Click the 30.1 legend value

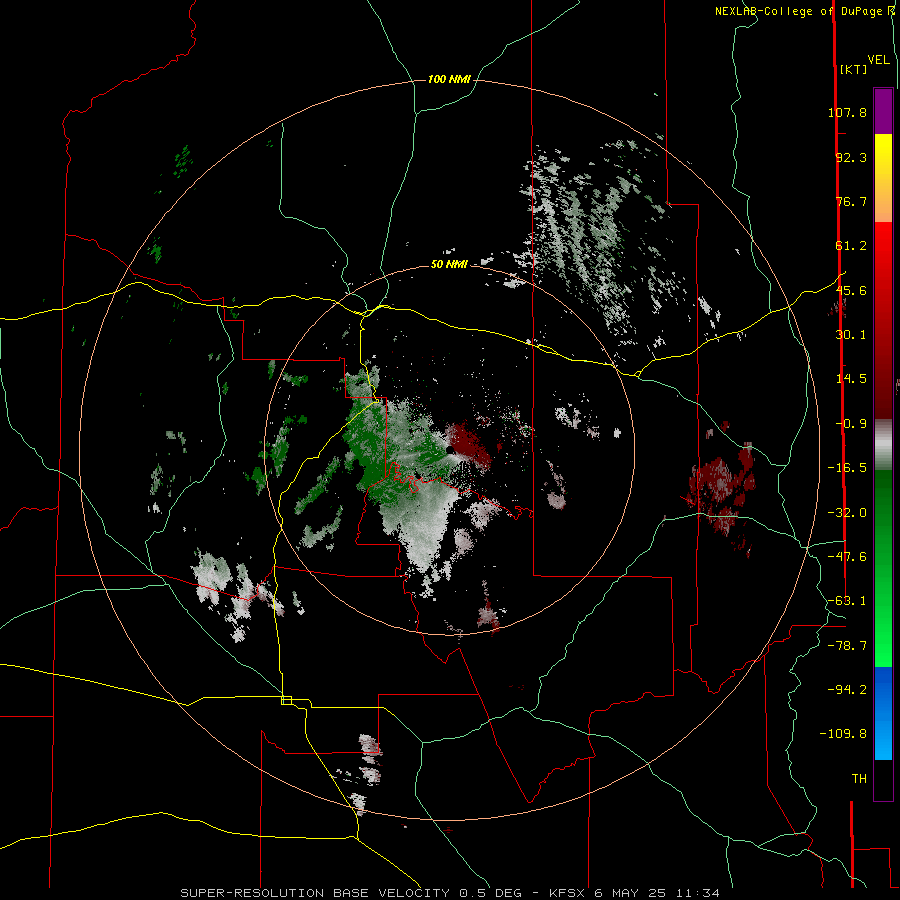tap(851, 335)
